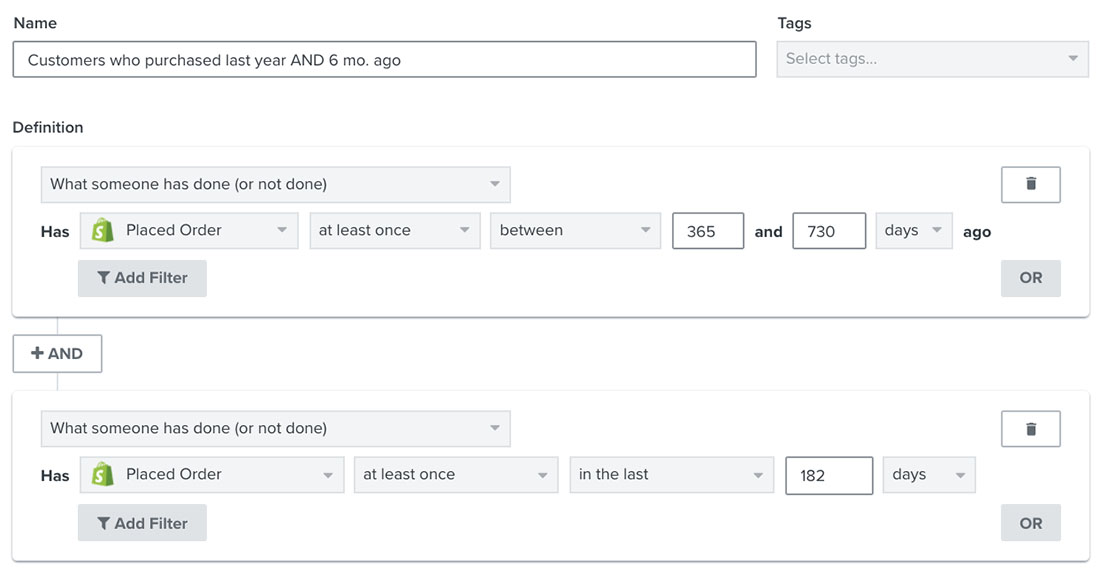
Task: Open second condition's 'at least once' dropdown
Action: [455, 475]
